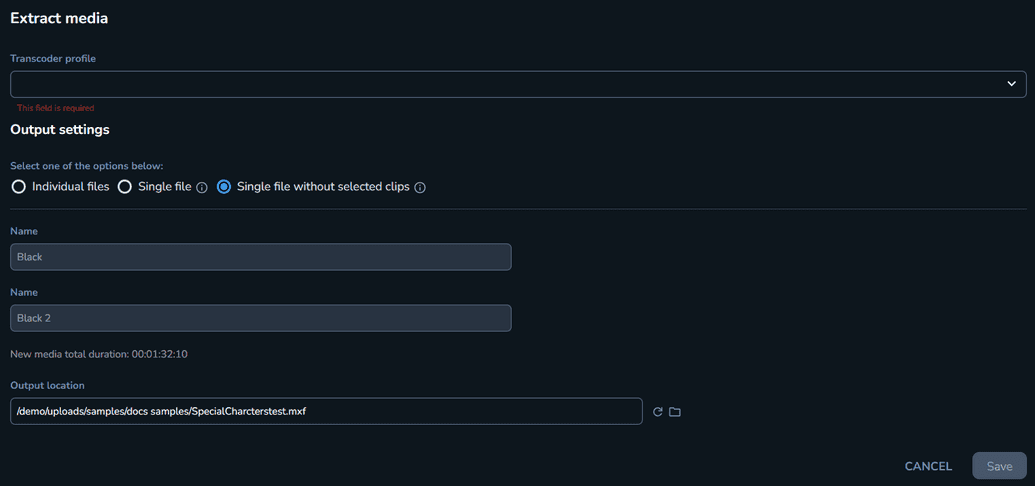Click info icon after Single file without selected clips
Image resolution: width=1035 pixels, height=486 pixels.
pos(420,188)
